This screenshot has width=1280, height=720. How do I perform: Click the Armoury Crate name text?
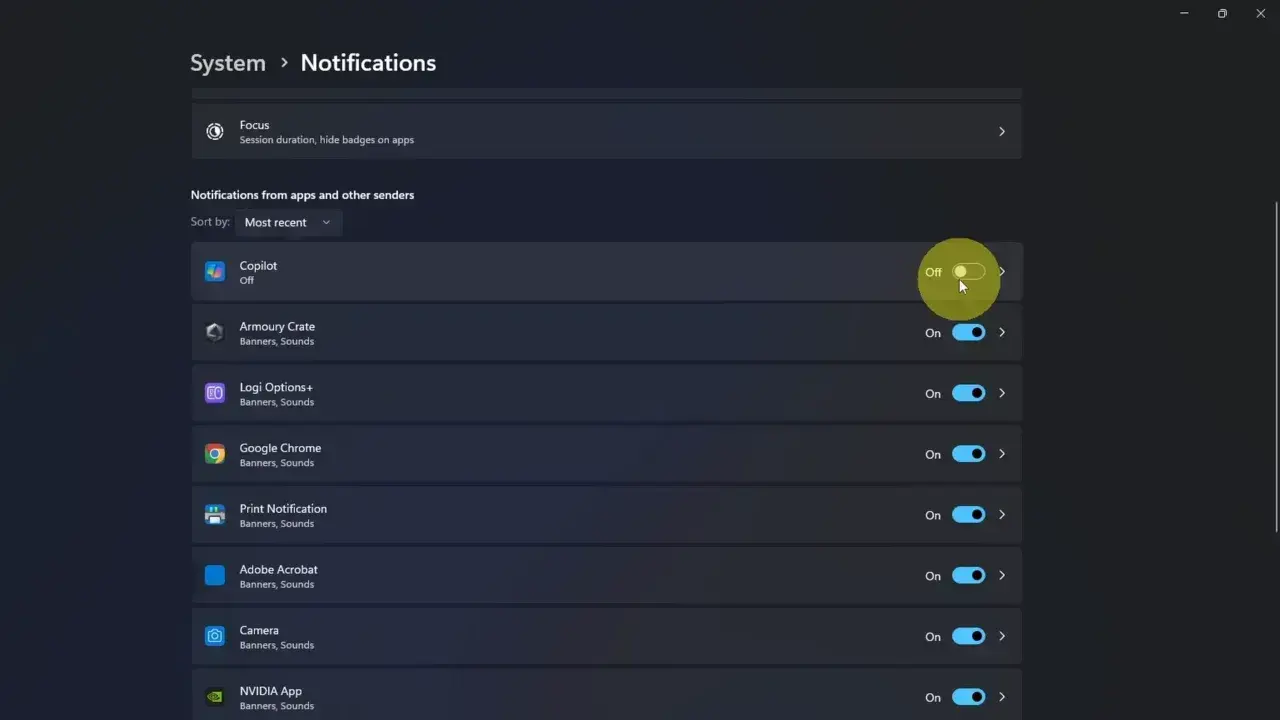[277, 327]
